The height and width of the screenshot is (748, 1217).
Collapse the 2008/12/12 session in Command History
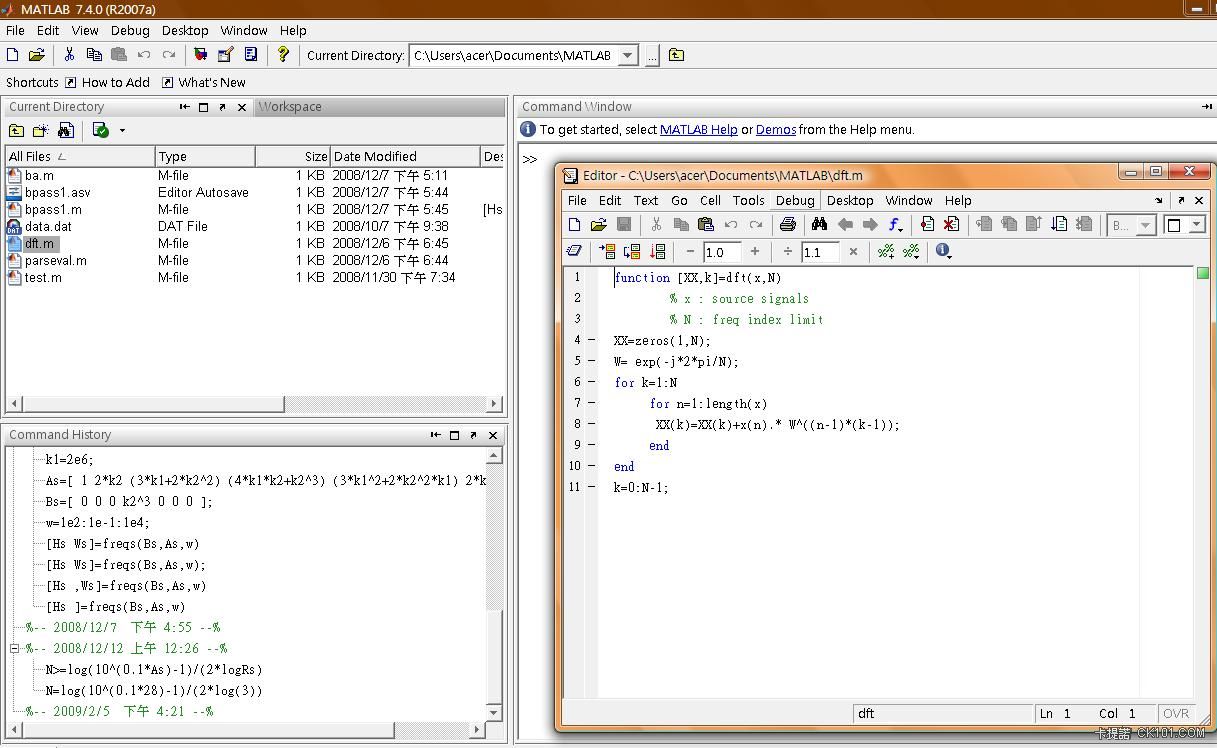tap(15, 648)
